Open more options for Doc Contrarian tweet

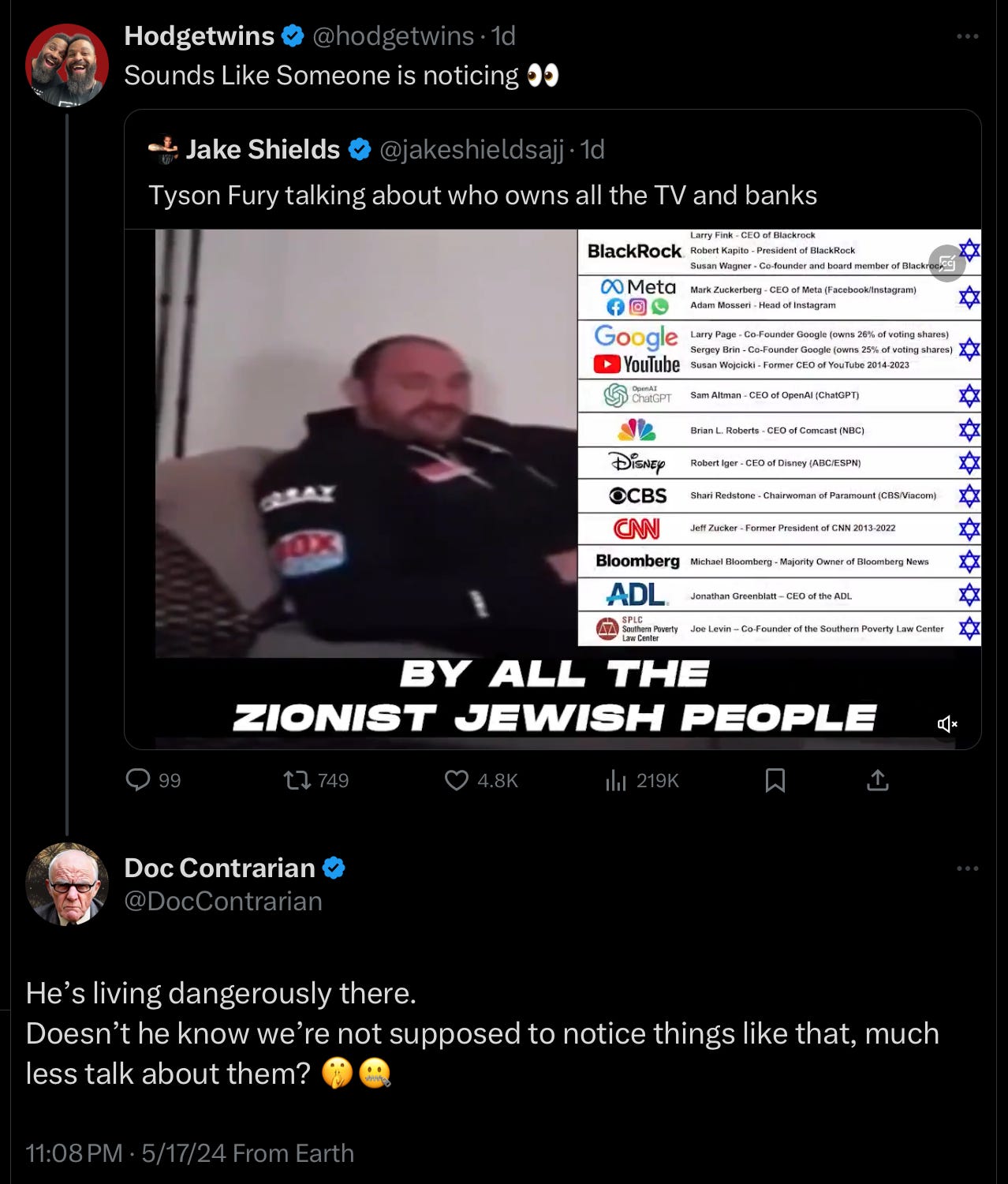pos(967,868)
